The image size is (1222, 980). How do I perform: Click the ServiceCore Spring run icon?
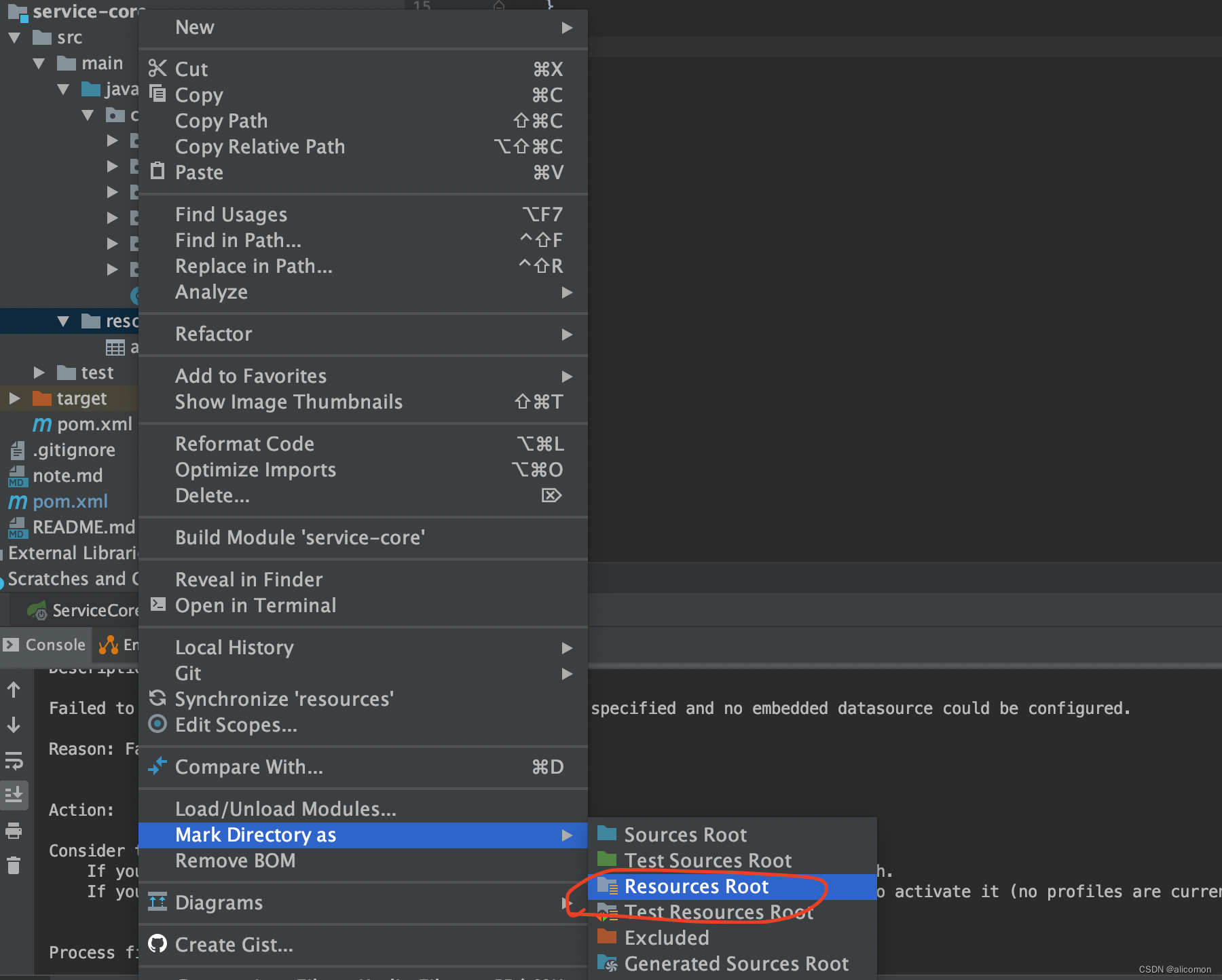pyautogui.click(x=37, y=610)
